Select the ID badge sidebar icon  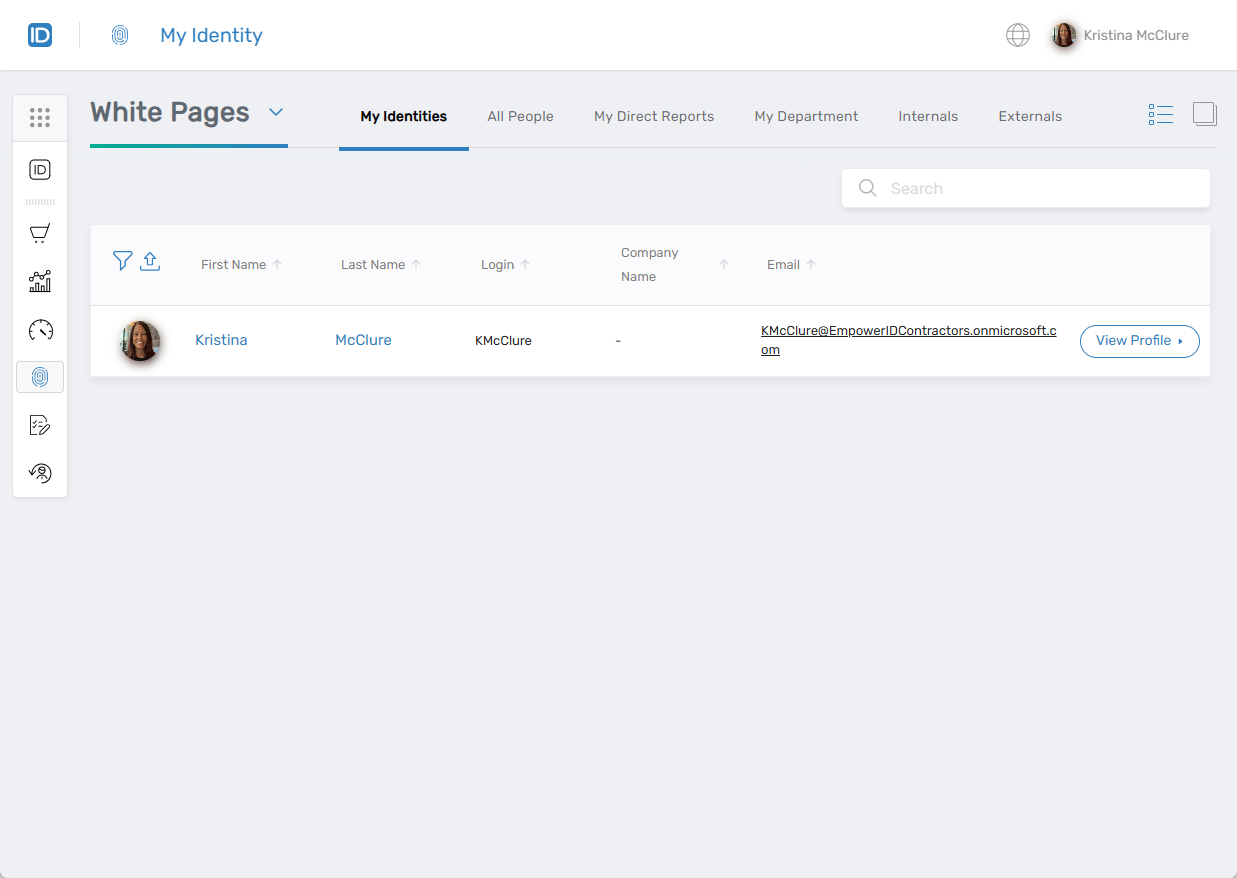[x=40, y=169]
